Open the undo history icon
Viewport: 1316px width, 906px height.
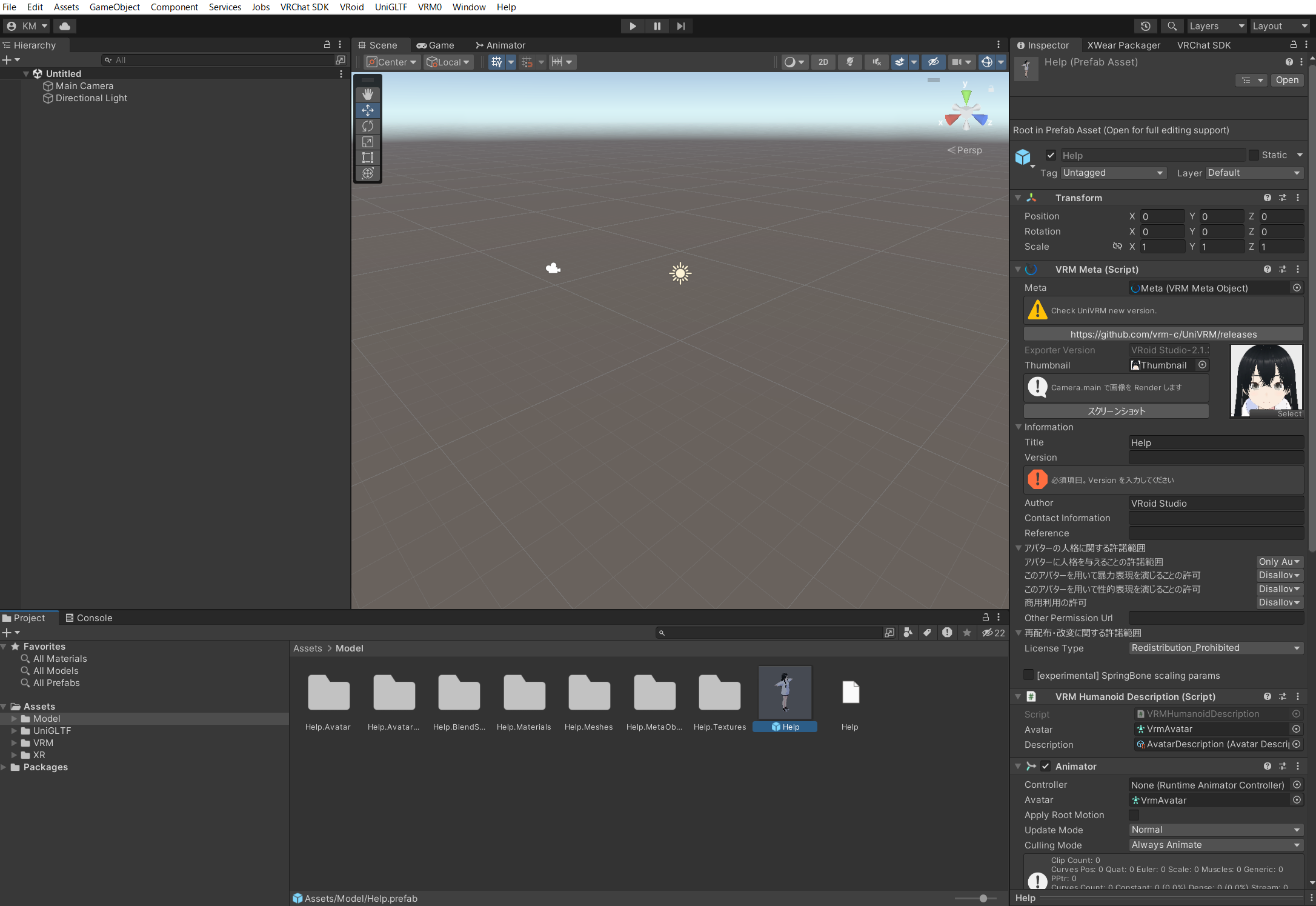[x=1146, y=26]
